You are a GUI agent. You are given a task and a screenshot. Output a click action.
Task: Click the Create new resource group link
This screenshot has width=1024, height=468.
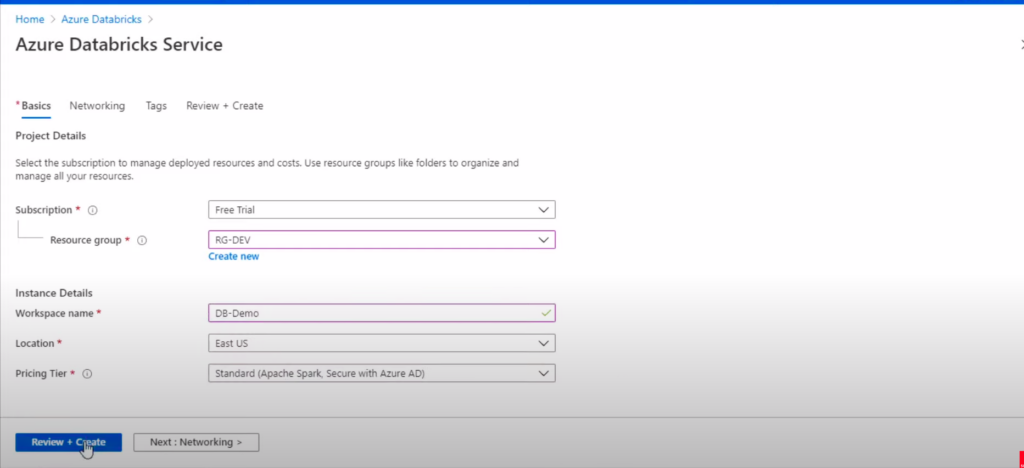(x=233, y=257)
